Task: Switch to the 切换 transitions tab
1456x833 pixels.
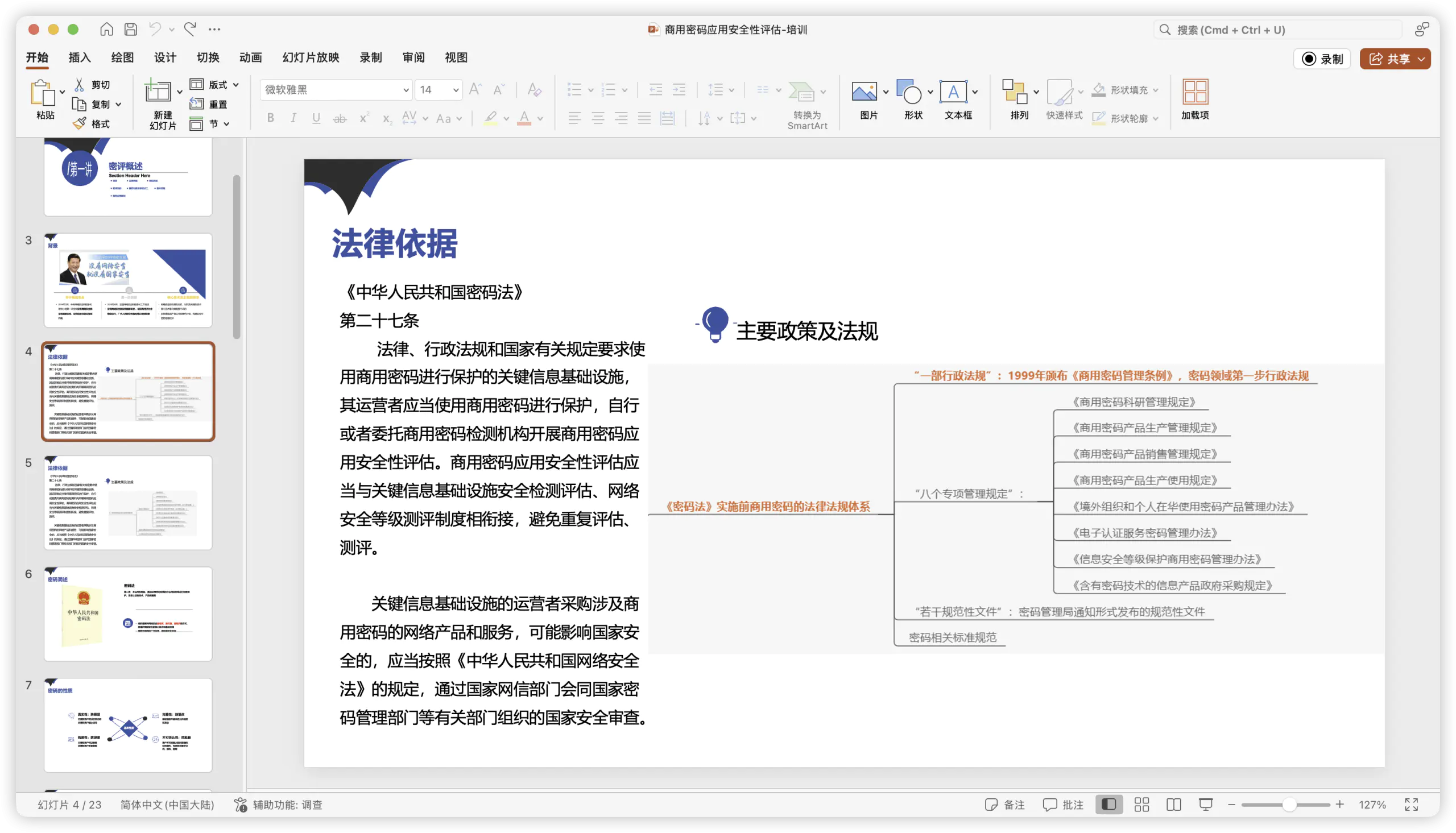Action: click(x=208, y=57)
